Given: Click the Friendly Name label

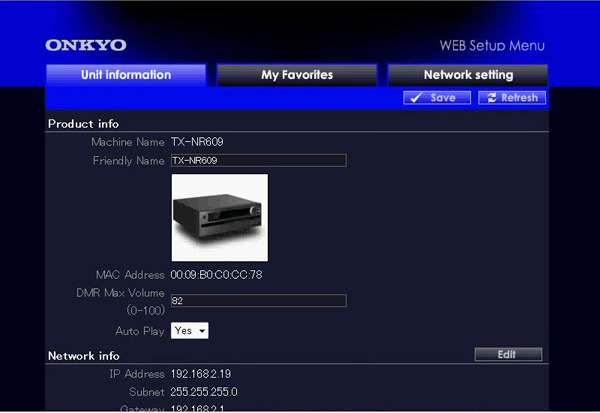Looking at the screenshot, I should tap(129, 161).
